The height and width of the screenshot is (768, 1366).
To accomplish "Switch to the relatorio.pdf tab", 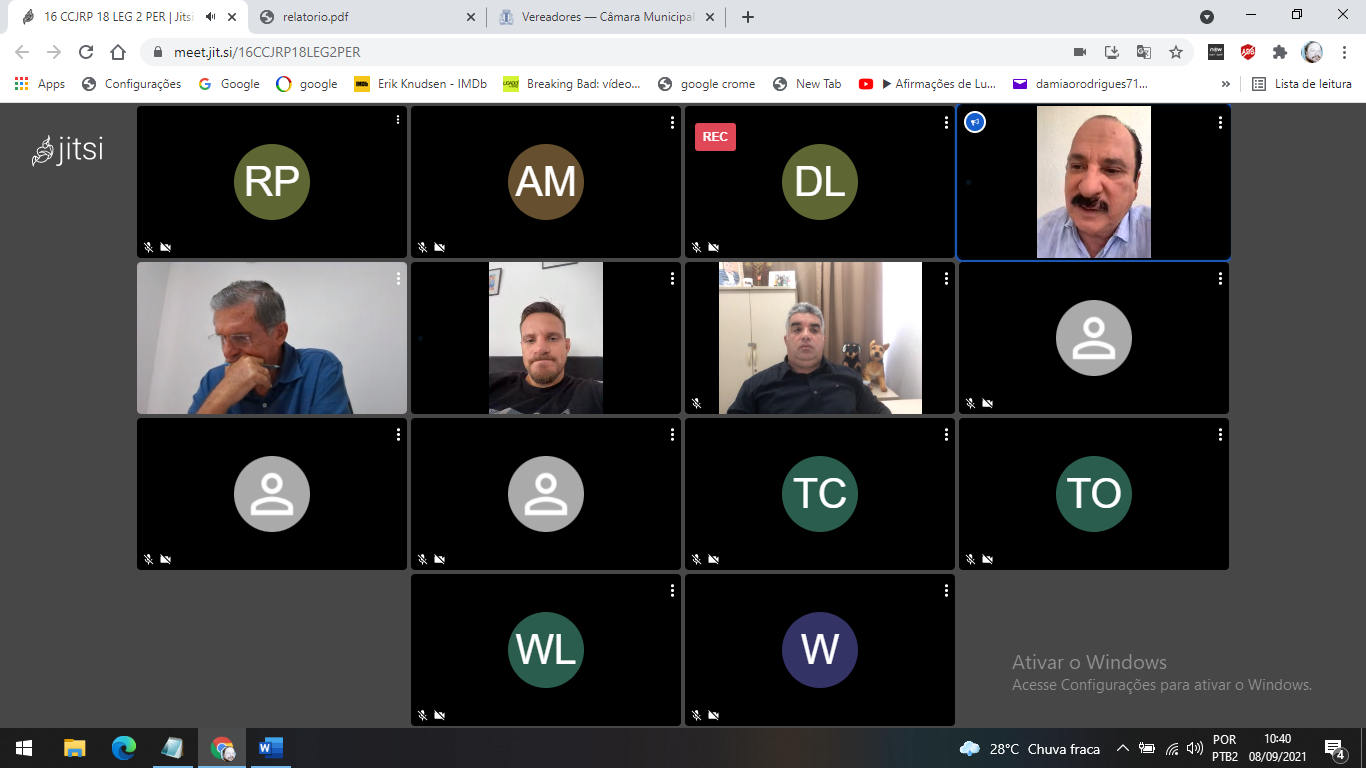I will pyautogui.click(x=366, y=17).
